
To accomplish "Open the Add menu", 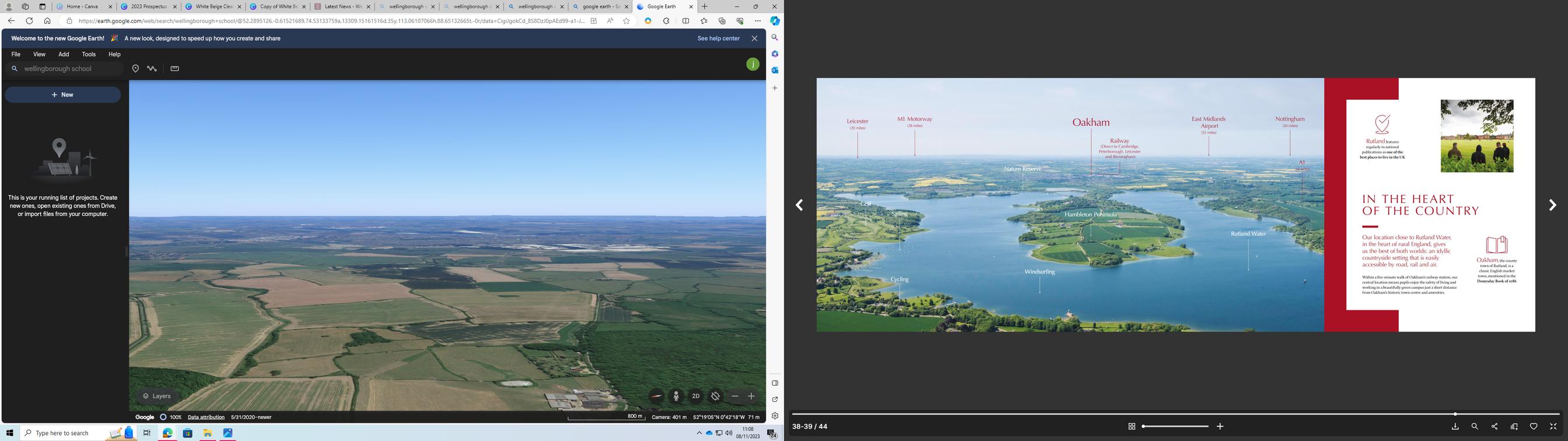I will [x=64, y=54].
